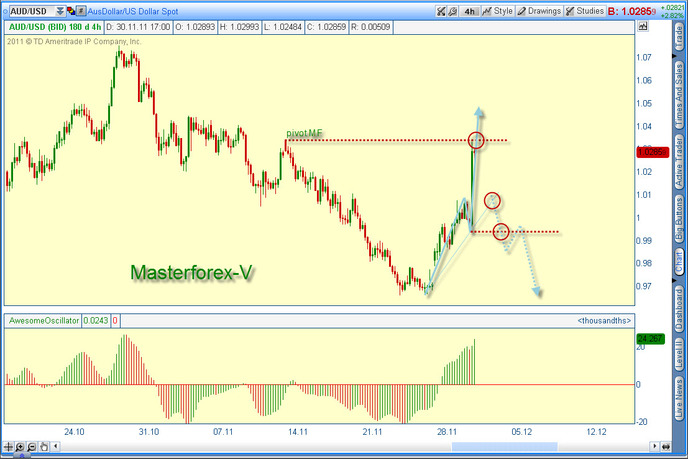Open the Style menu
This screenshot has width=688, height=459.
click(x=498, y=11)
